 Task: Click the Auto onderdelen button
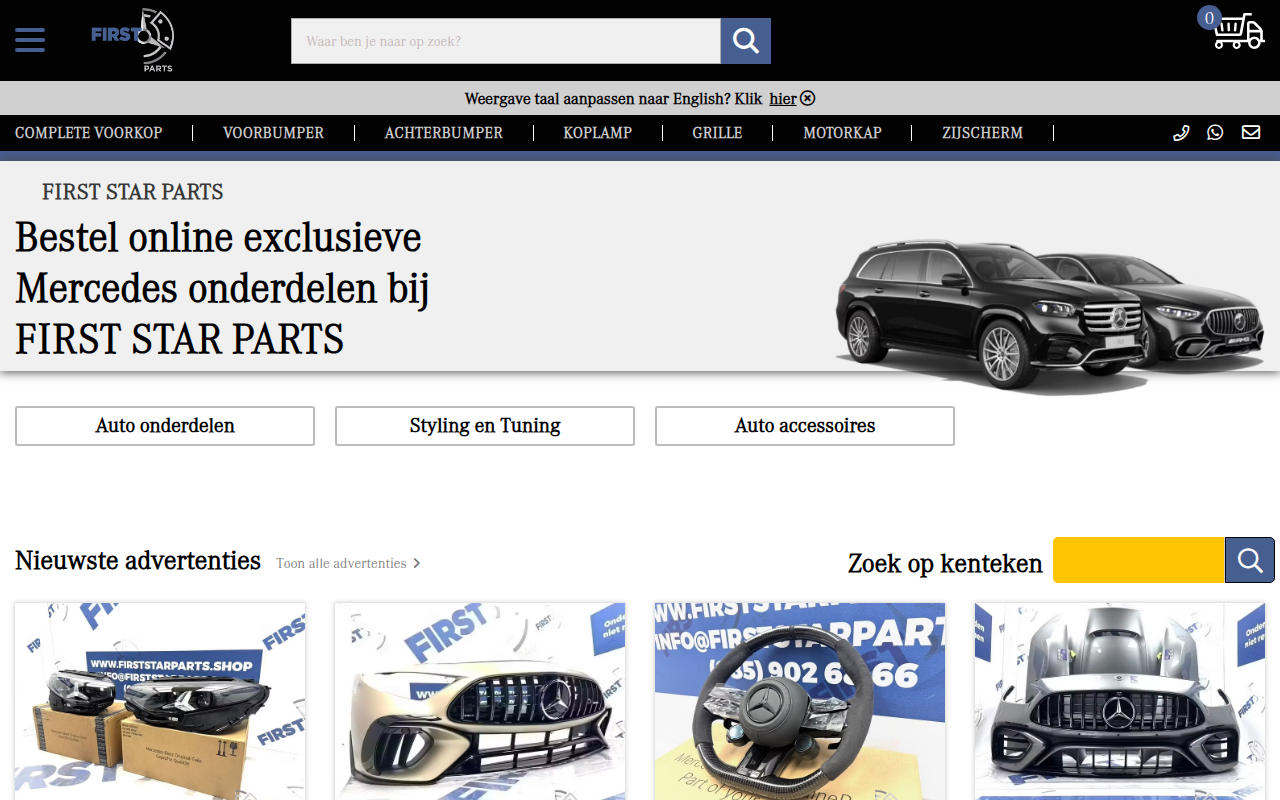point(165,426)
